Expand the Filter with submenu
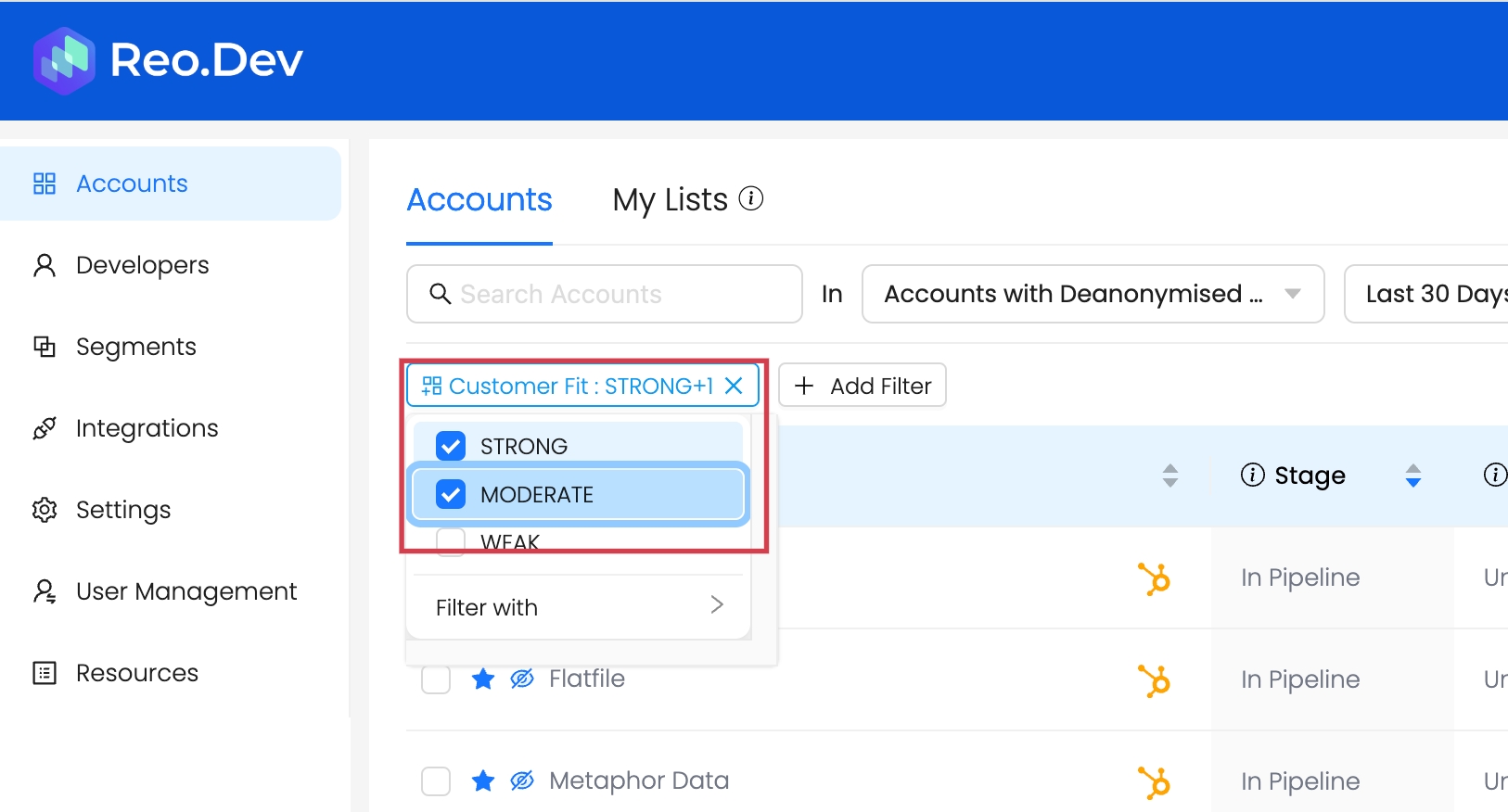Image resolution: width=1508 pixels, height=812 pixels. [578, 607]
